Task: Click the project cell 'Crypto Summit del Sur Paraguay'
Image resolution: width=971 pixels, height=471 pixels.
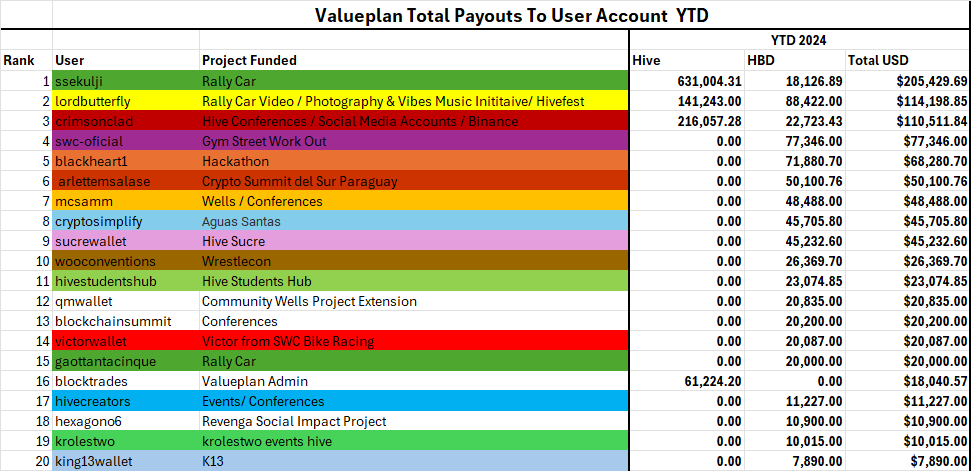Action: [414, 182]
